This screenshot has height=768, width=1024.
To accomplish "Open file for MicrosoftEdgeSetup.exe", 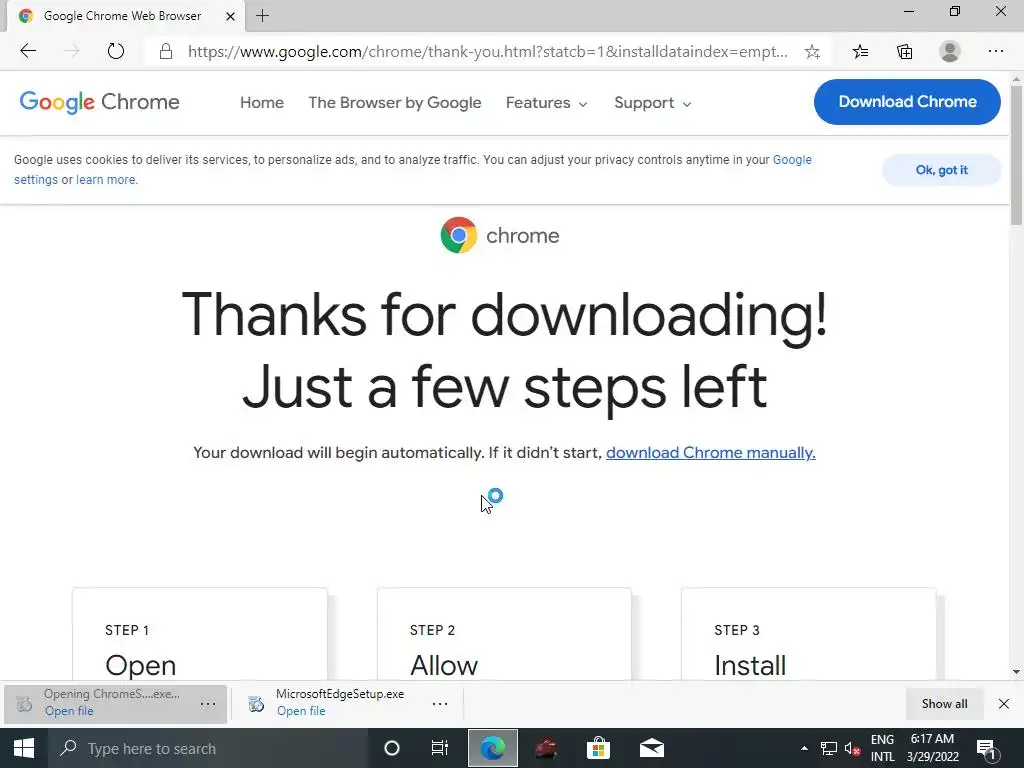I will pos(301,711).
